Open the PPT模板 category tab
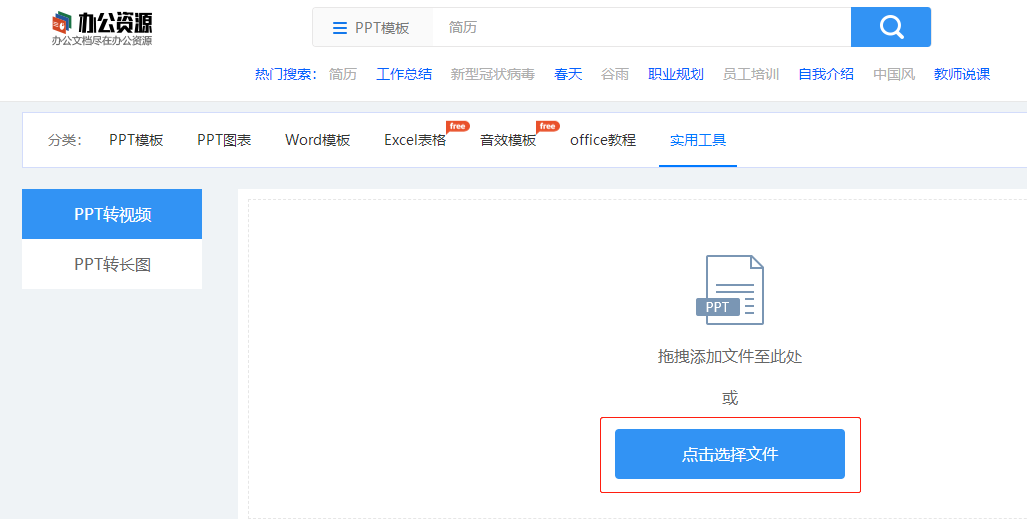 pyautogui.click(x=136, y=140)
